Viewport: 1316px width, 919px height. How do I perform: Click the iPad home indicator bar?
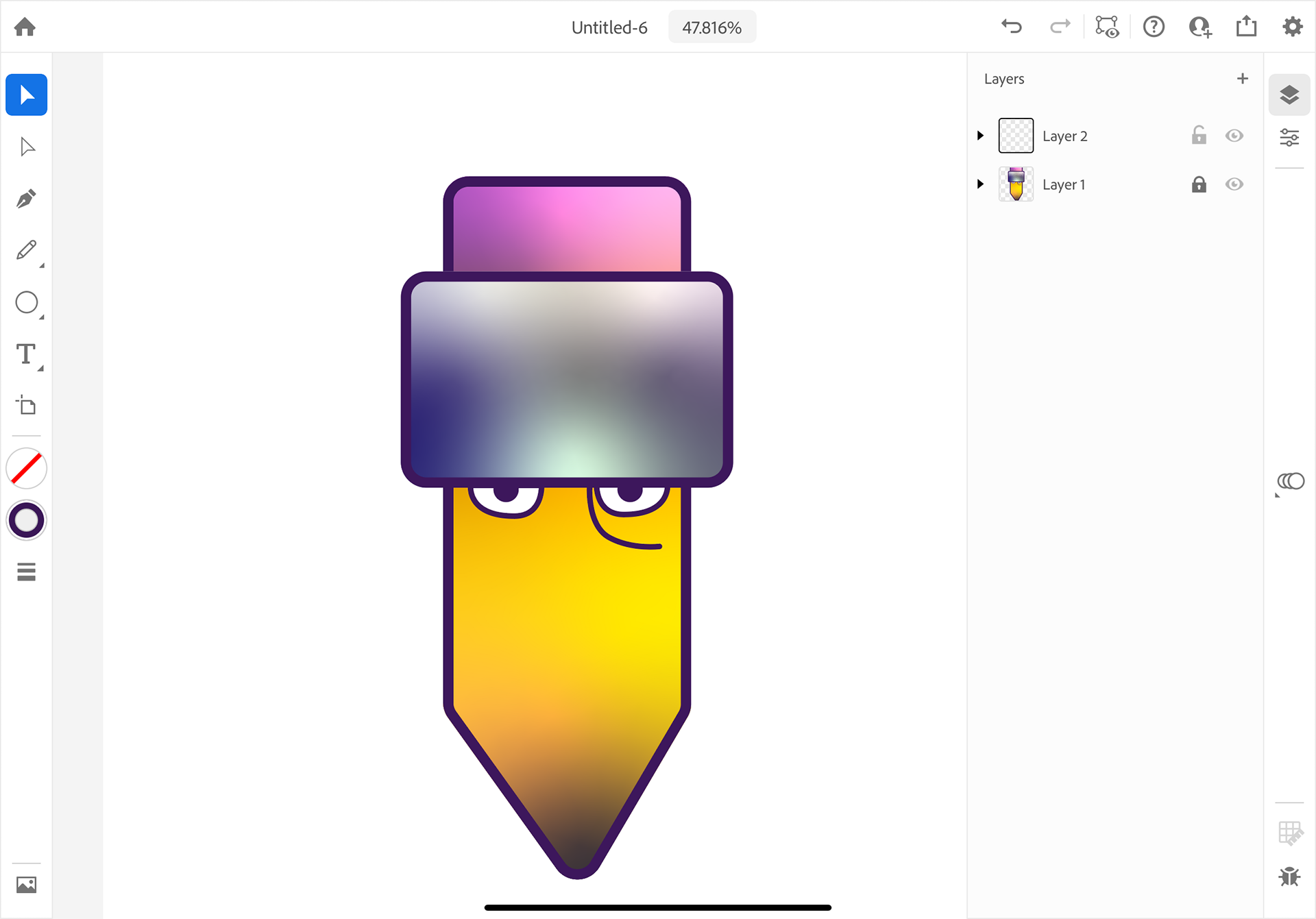657,907
